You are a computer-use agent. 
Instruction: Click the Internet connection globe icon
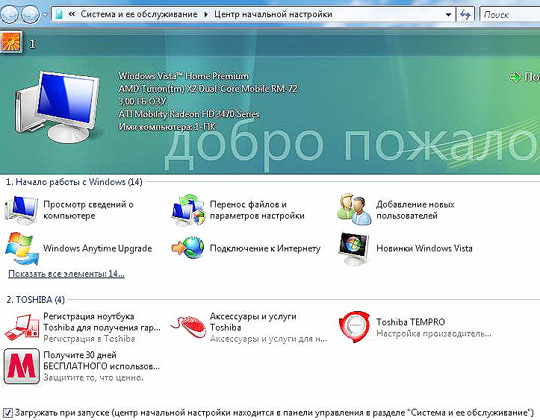click(x=188, y=248)
